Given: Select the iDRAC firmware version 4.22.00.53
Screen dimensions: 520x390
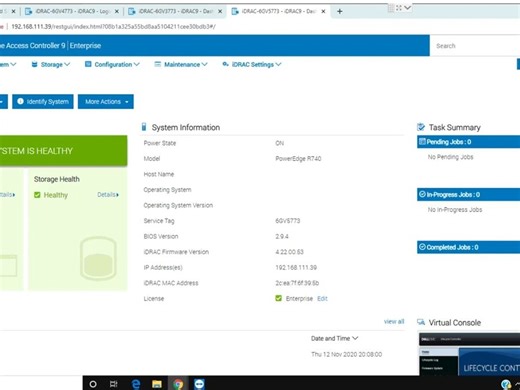Looking at the screenshot, I should pos(289,252).
